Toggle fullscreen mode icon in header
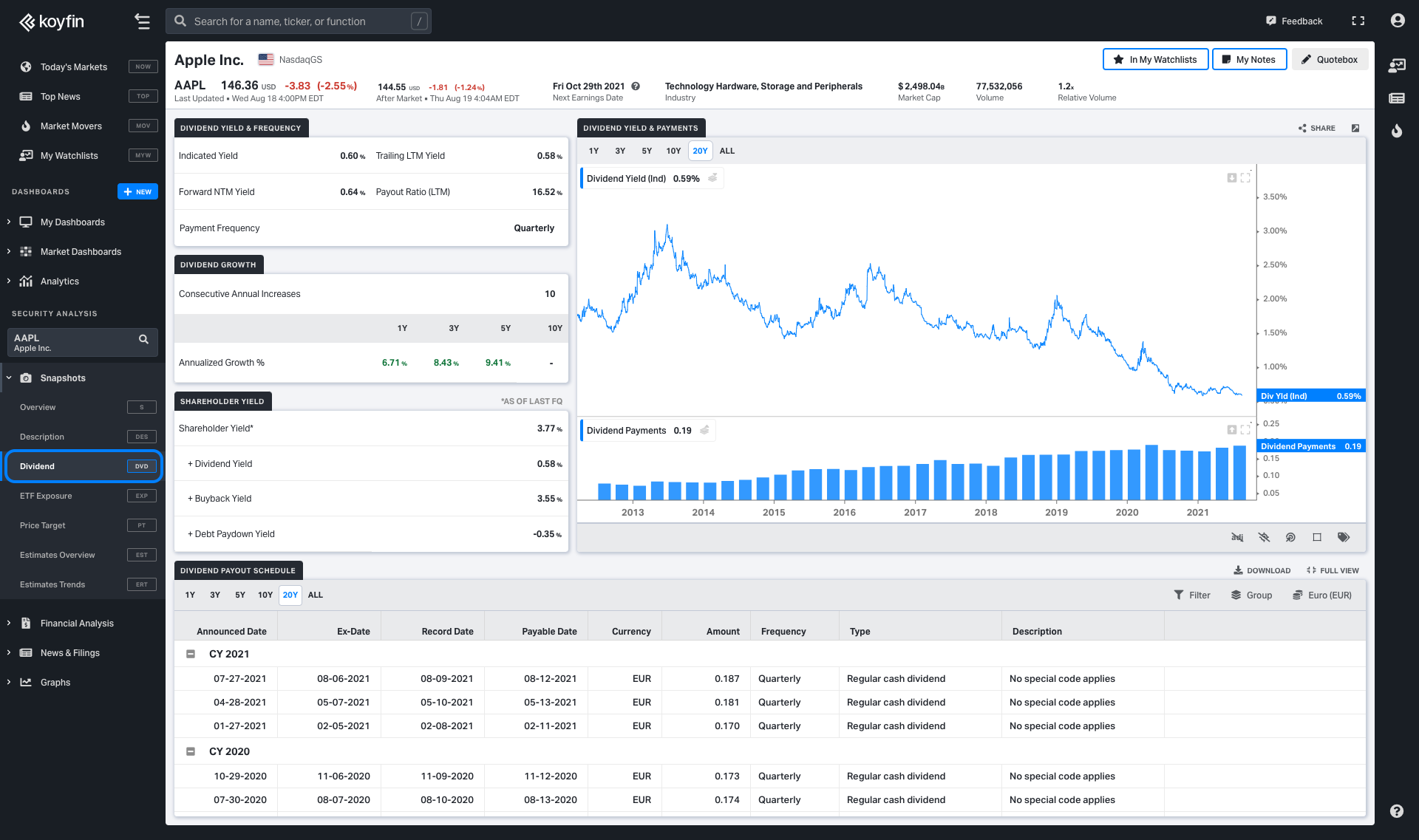The image size is (1419, 840). pos(1358,21)
